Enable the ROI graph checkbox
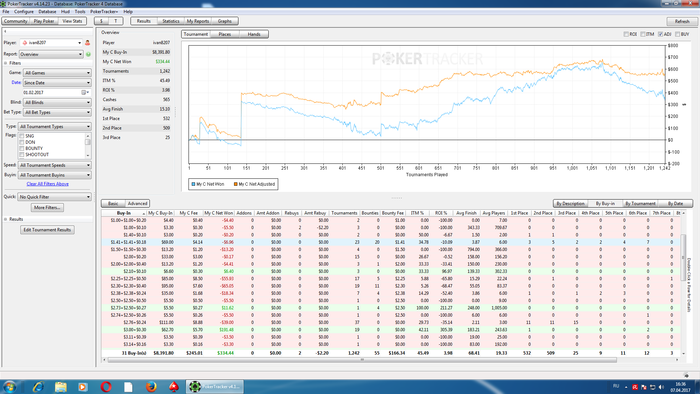Screen dimensions: 700x394 626,34
